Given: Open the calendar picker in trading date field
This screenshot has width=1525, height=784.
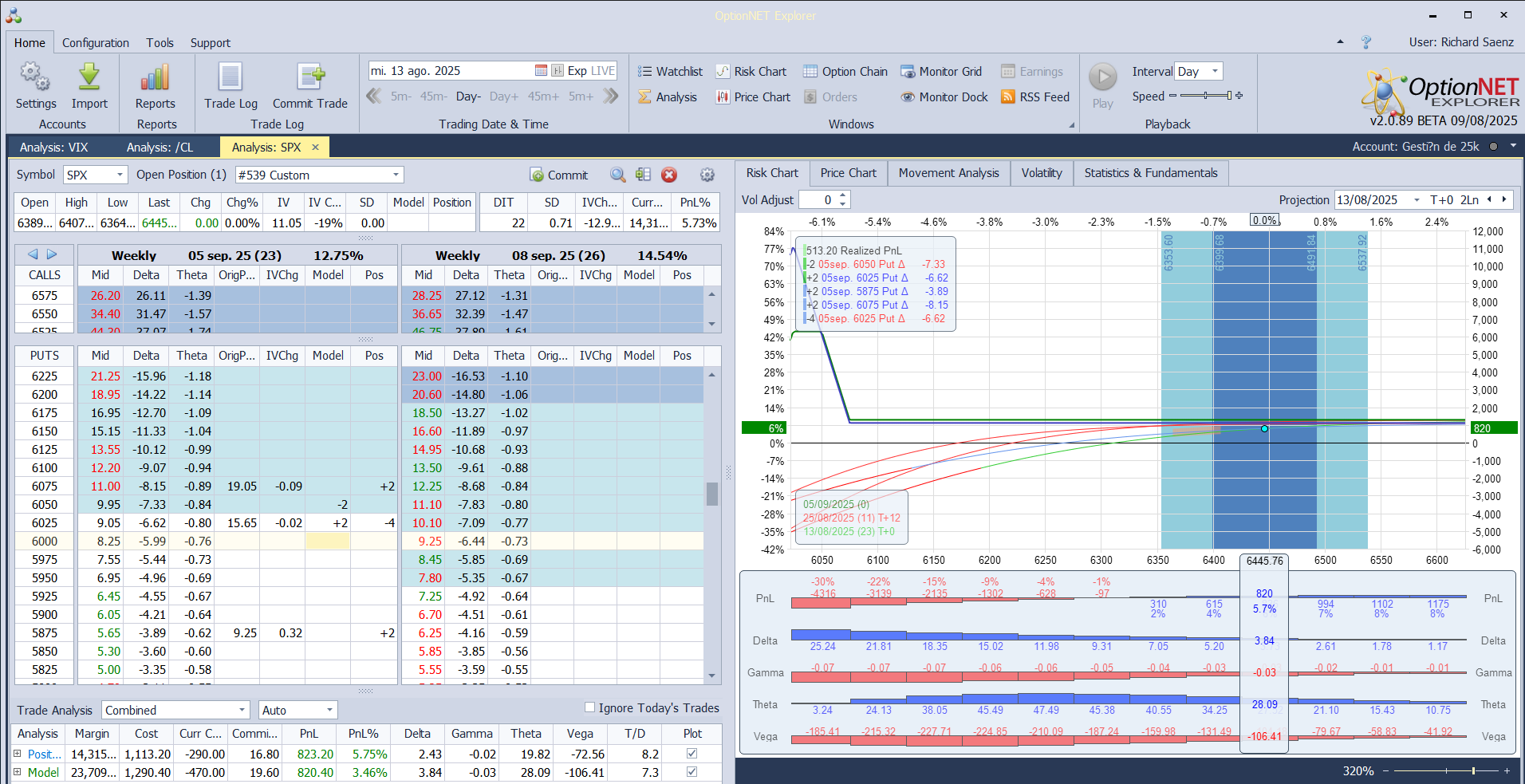Looking at the screenshot, I should (x=541, y=71).
